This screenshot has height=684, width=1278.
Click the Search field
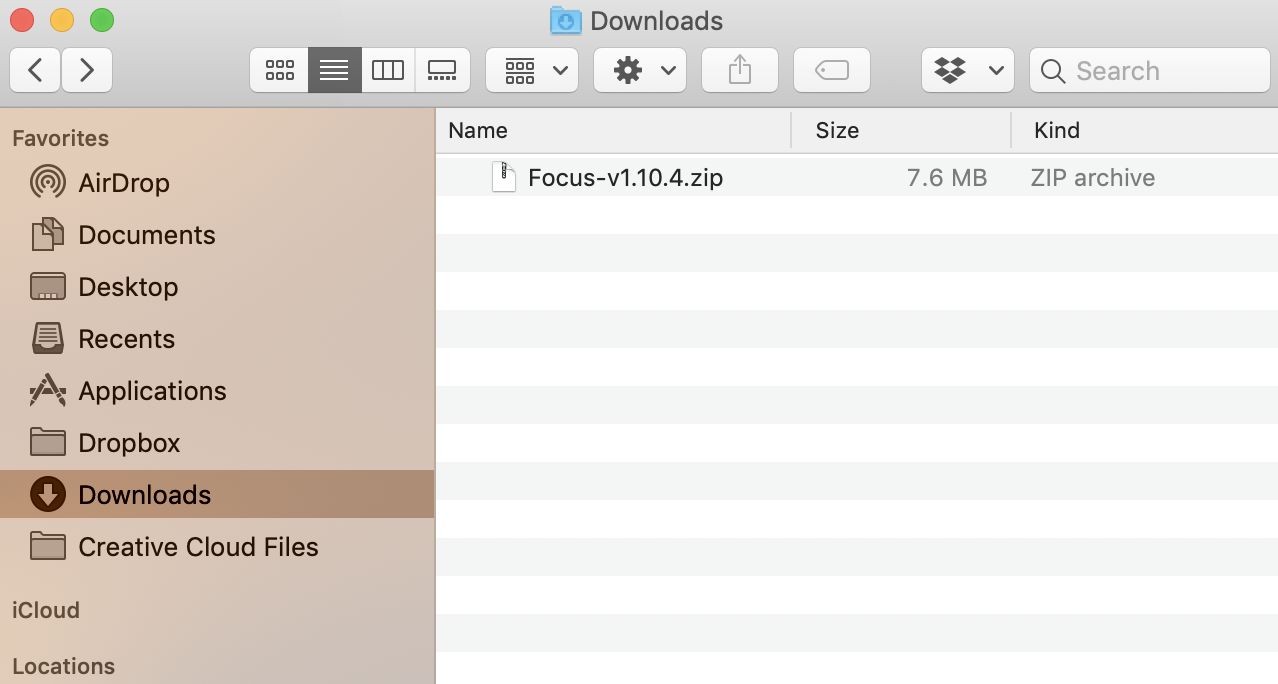tap(1150, 70)
